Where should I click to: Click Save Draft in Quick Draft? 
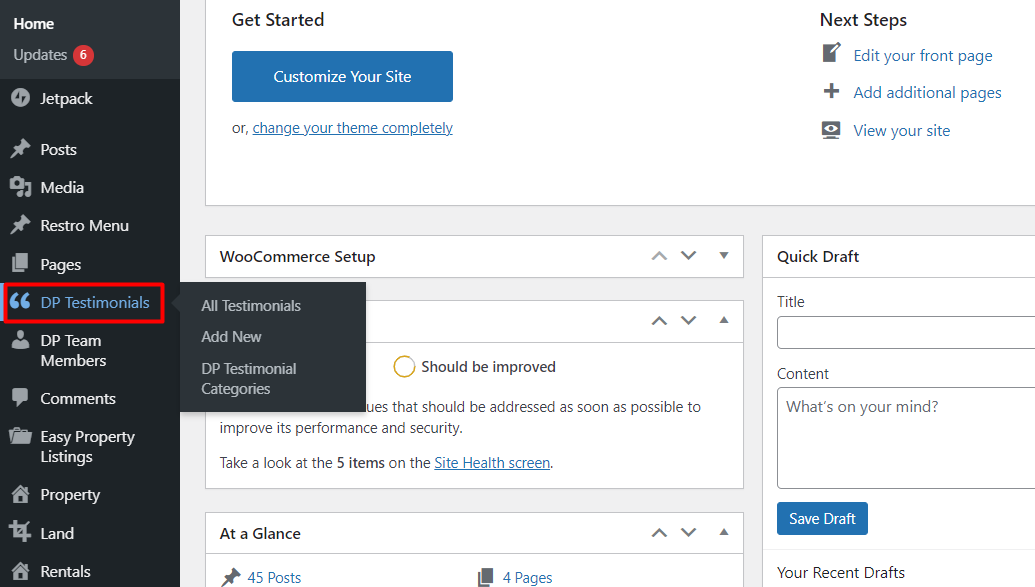tap(822, 518)
